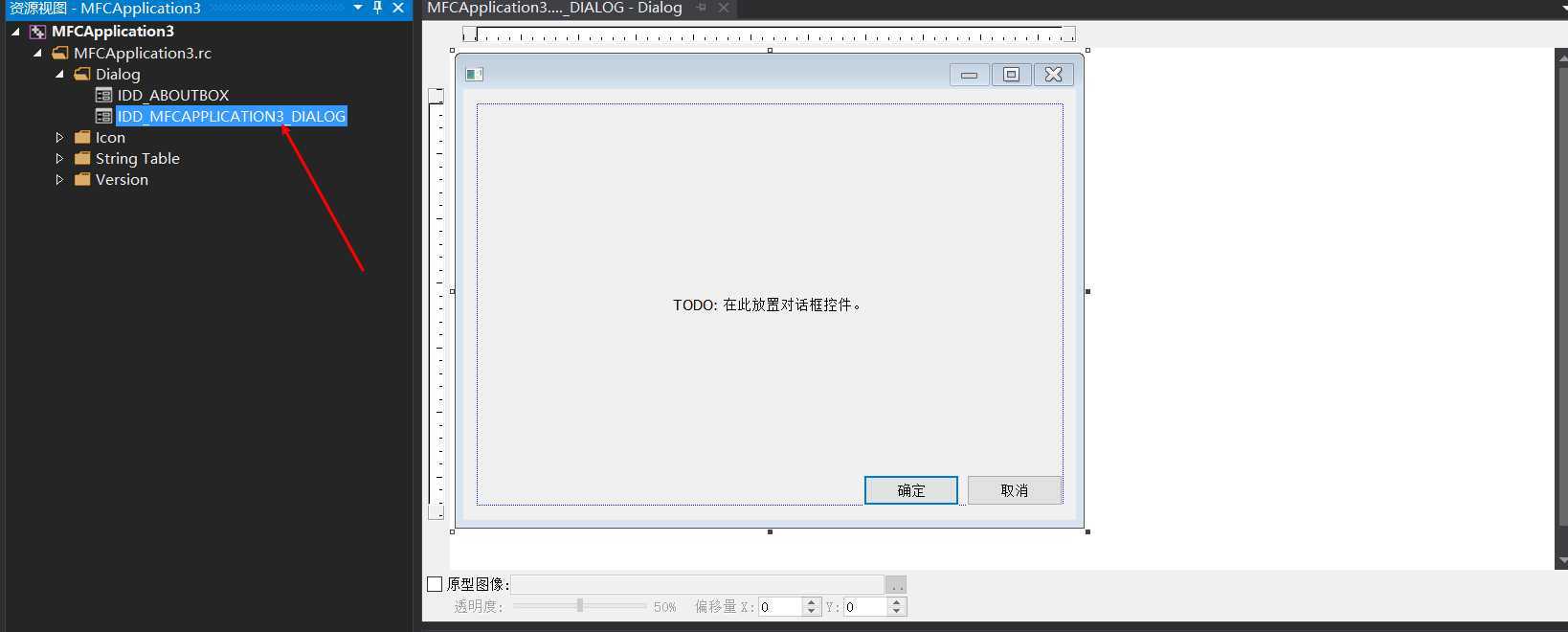
Task: Click the dialog preview close button
Action: point(1054,75)
